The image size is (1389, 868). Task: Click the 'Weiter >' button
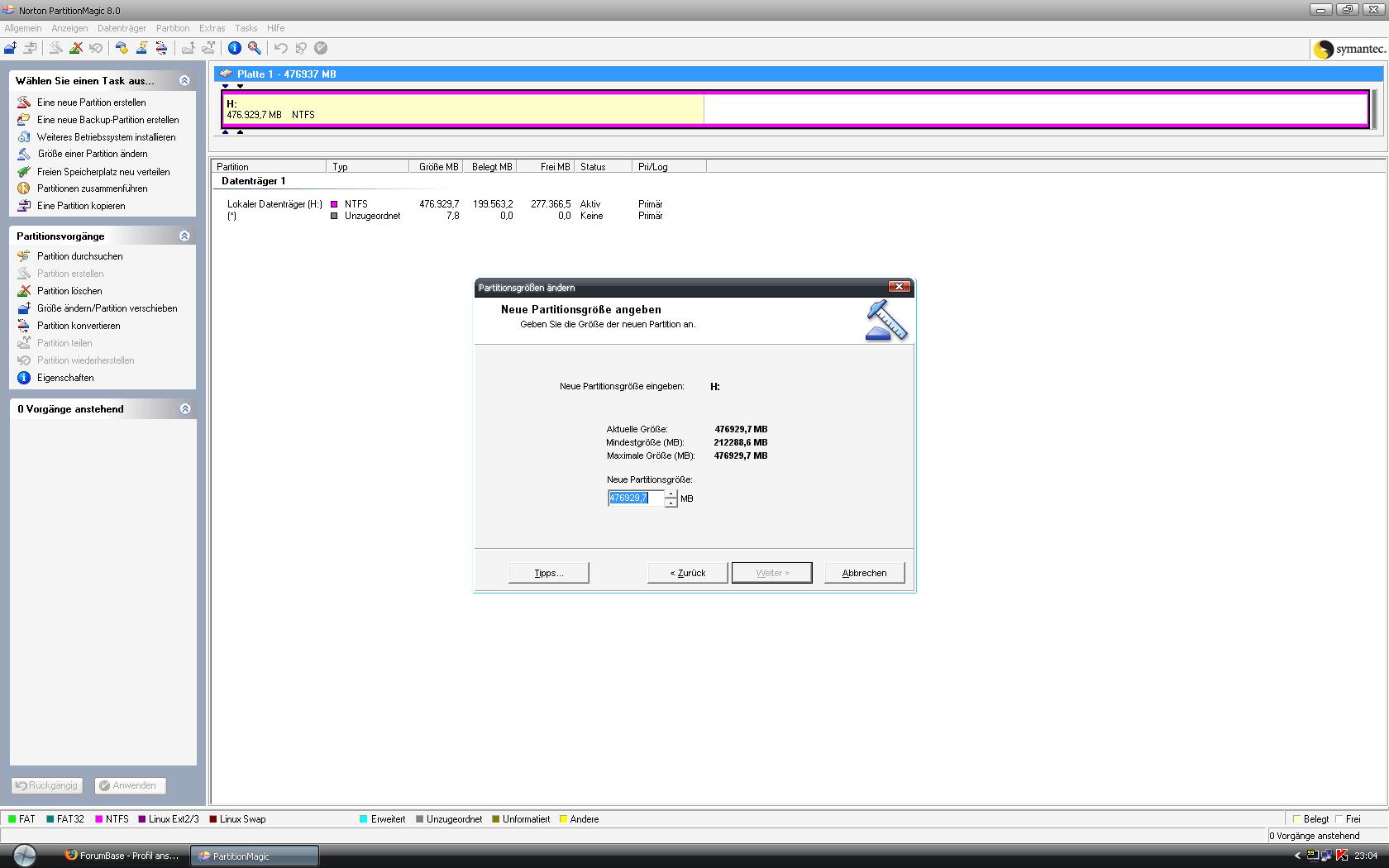(x=772, y=573)
